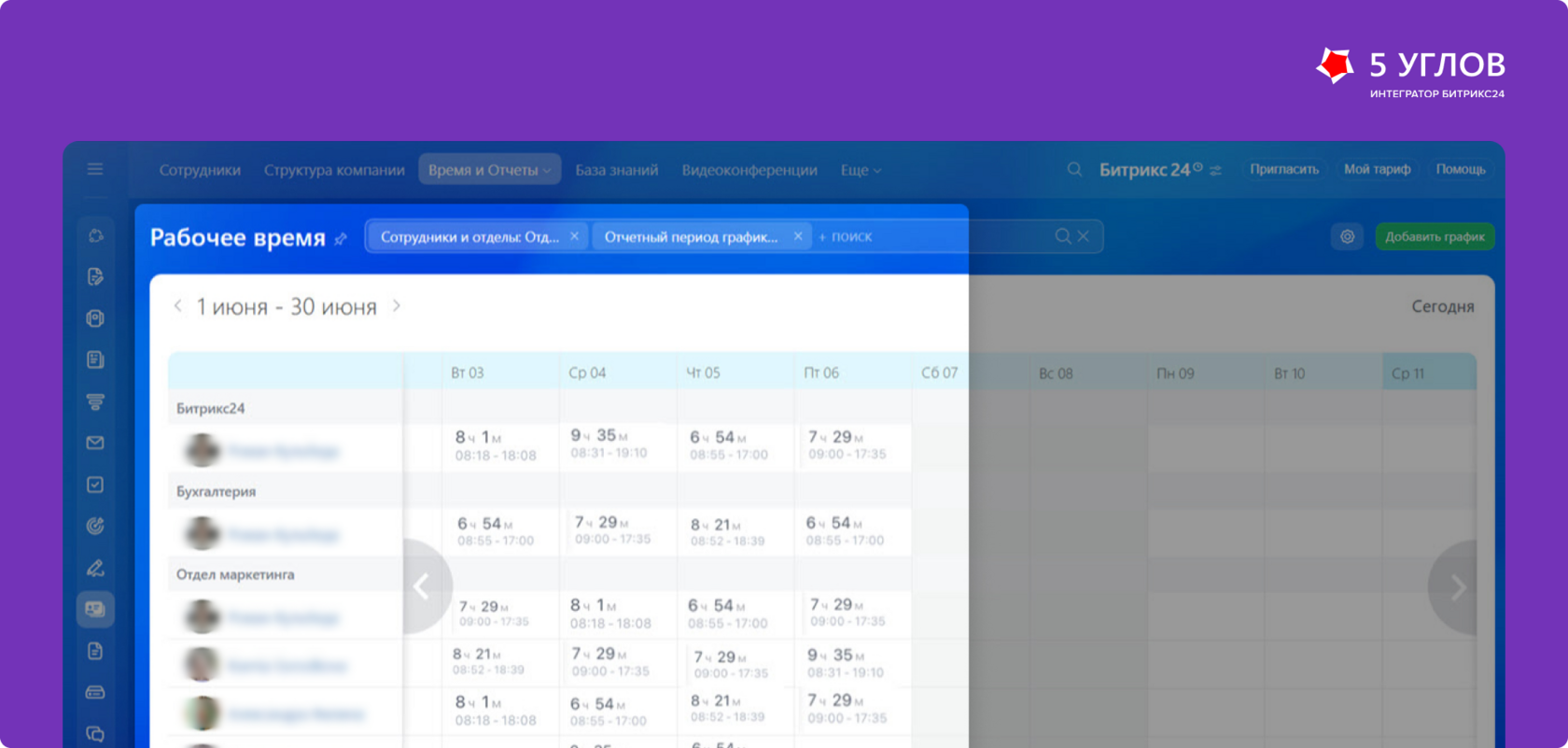Click the rounded camera-like sidebar icon
1568x748 pixels.
click(95, 318)
